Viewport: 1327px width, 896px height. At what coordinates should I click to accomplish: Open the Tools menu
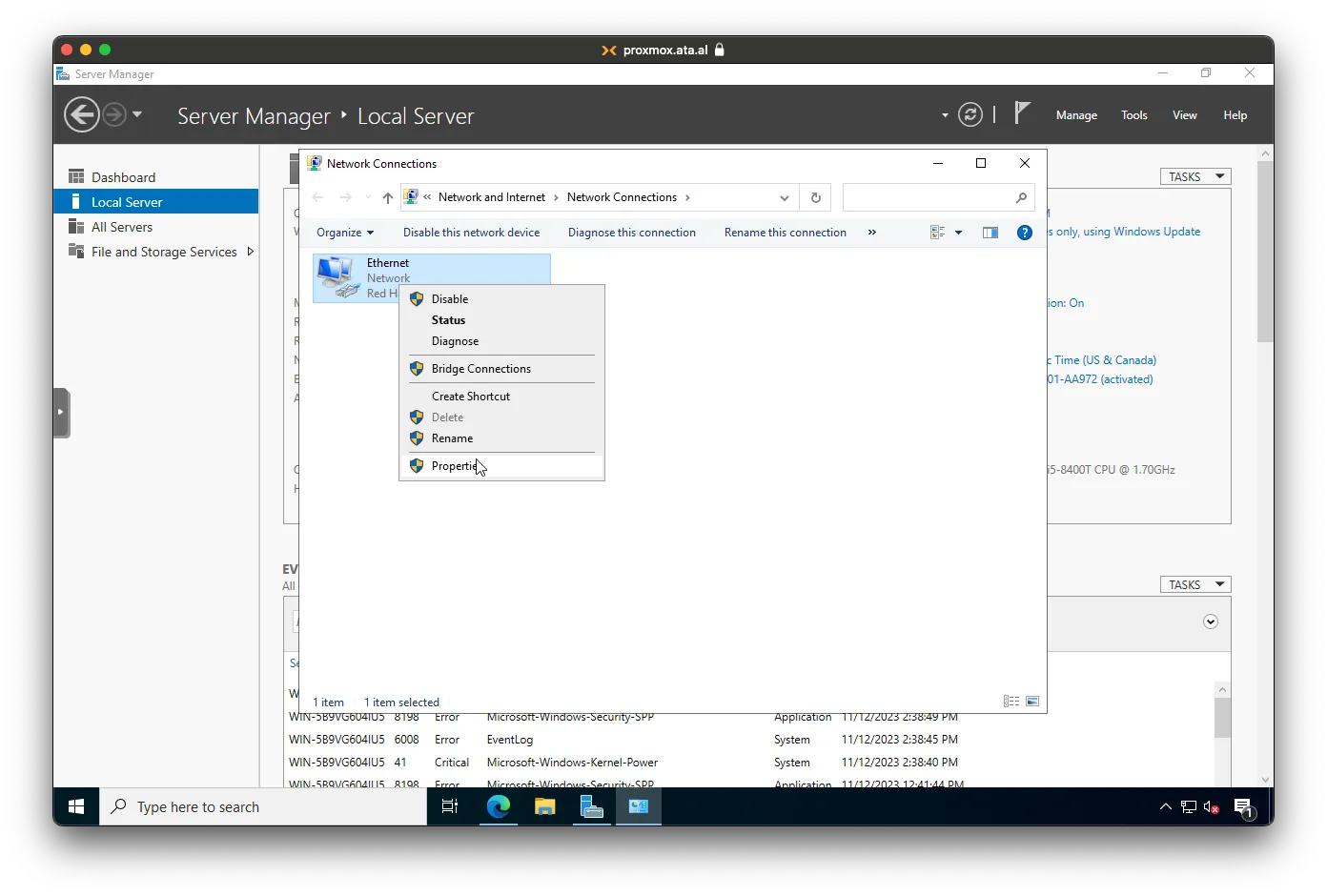[1134, 115]
